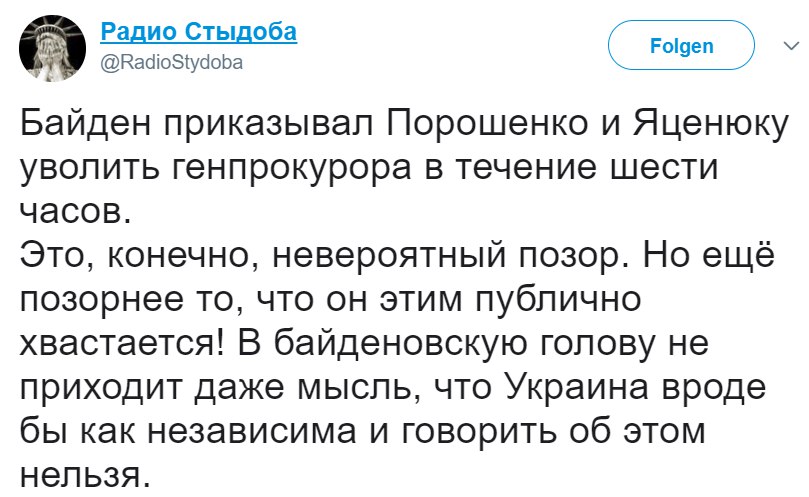Click the word Байден at tweet start

(87, 124)
